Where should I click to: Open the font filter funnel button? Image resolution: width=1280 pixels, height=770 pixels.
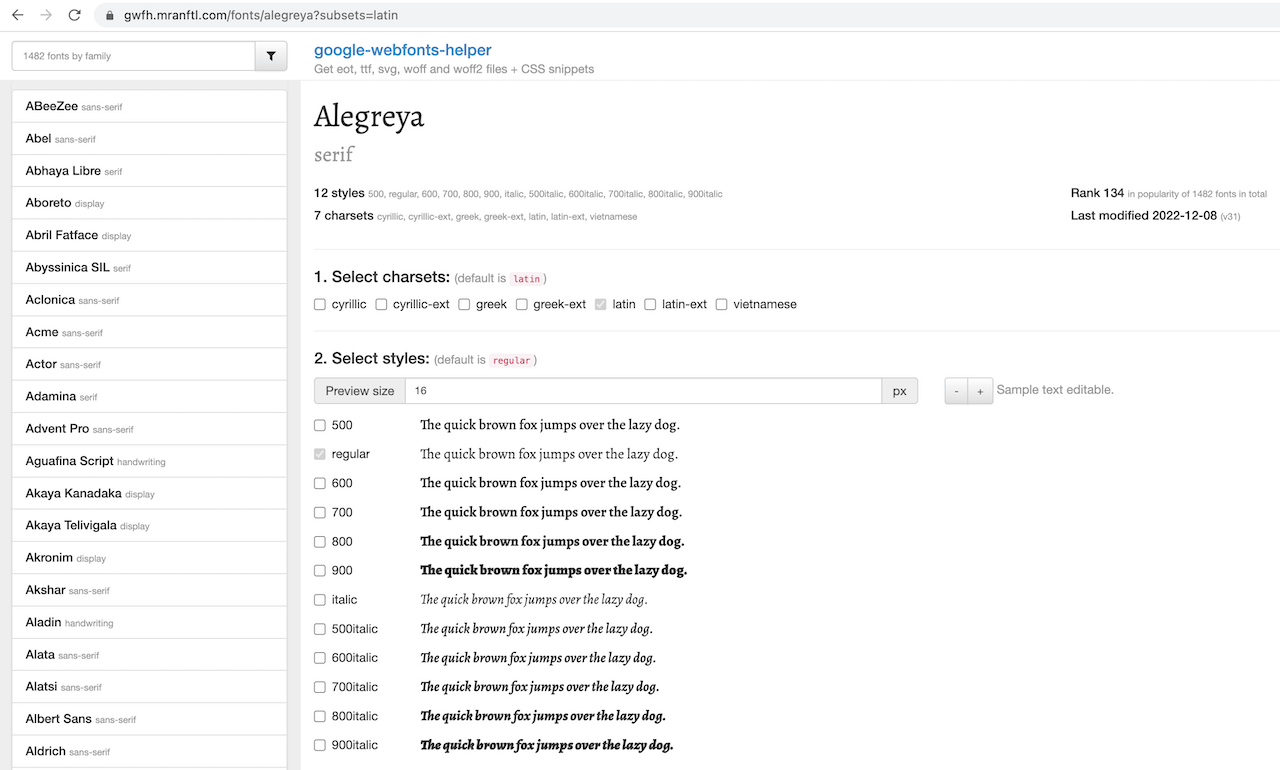(271, 57)
